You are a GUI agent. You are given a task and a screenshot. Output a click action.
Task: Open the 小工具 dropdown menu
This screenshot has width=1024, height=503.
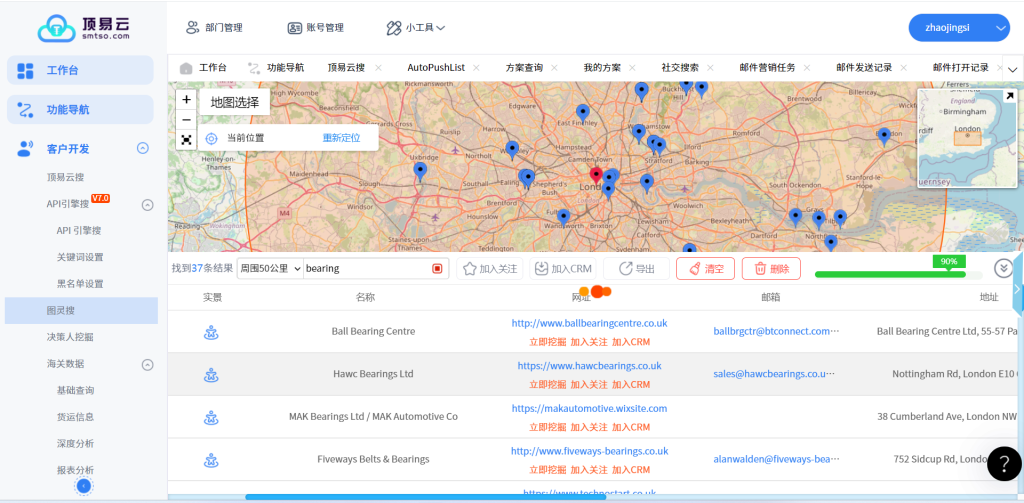416,28
